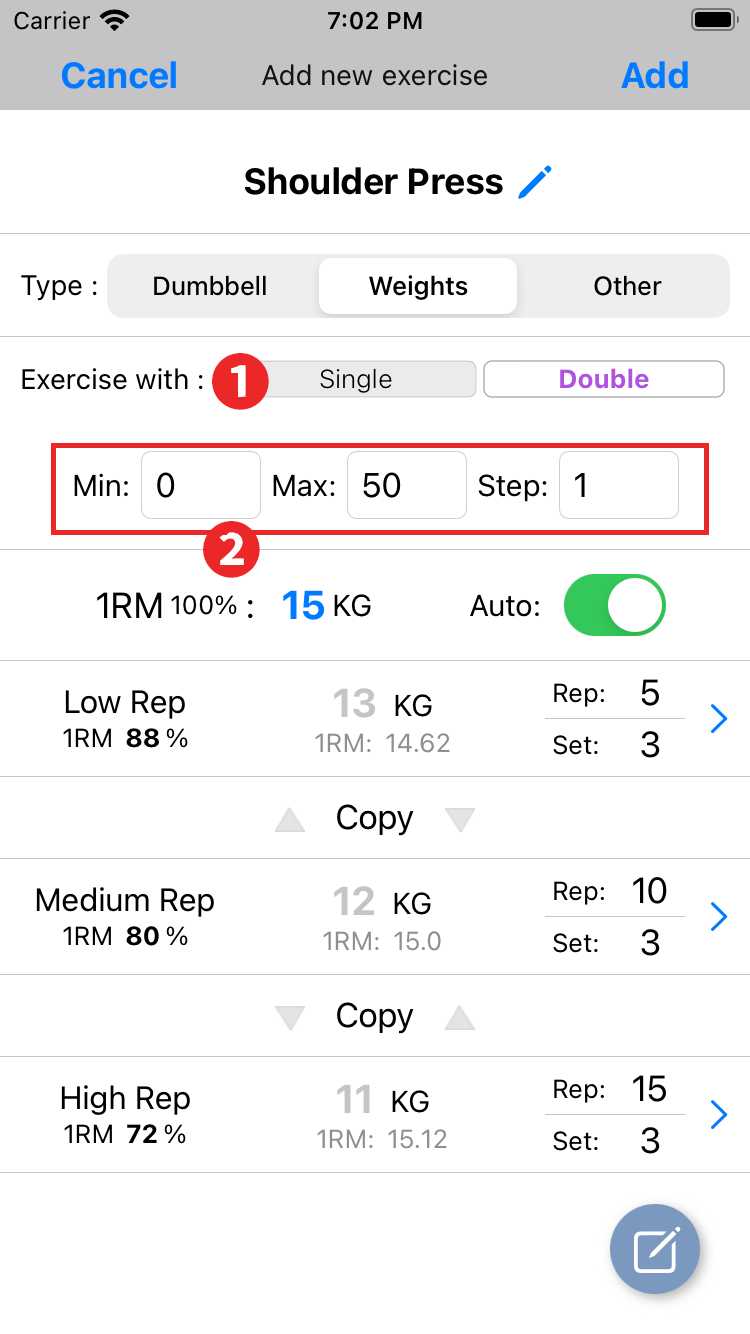Image resolution: width=750 pixels, height=1334 pixels.
Task: Open High Rep details chevron
Action: tap(718, 1115)
